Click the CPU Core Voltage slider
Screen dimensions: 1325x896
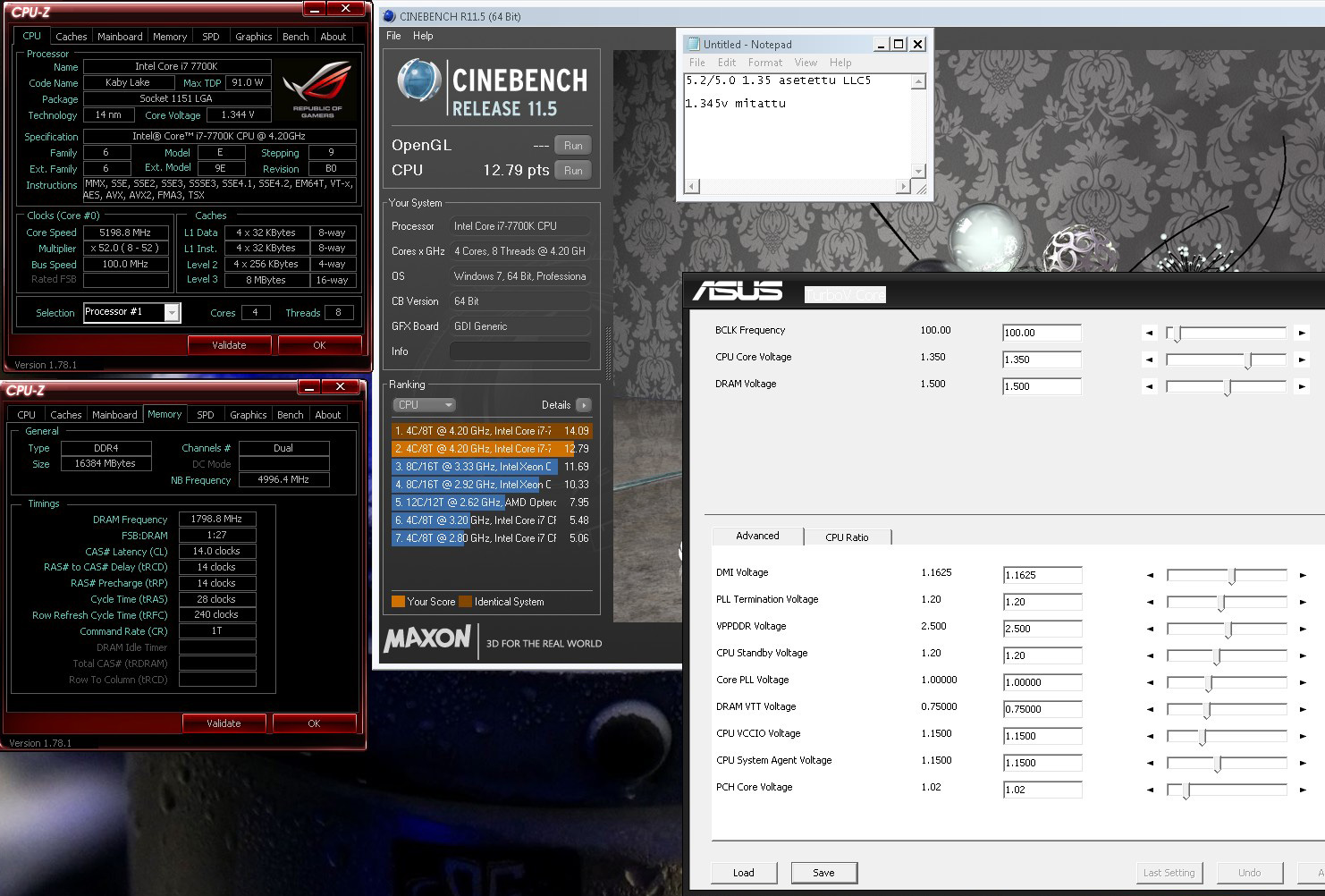(x=1226, y=360)
